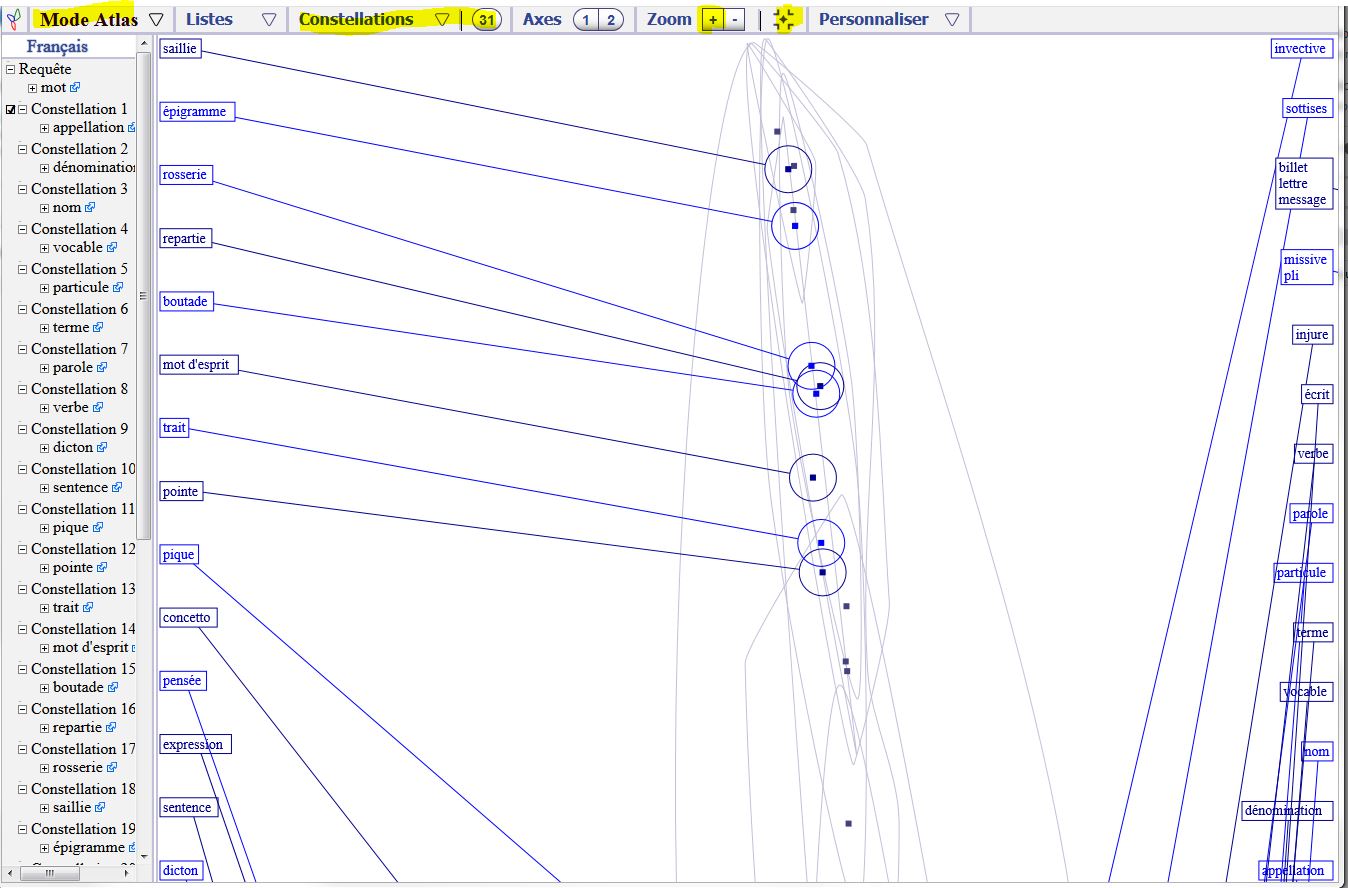This screenshot has height=888, width=1348.
Task: Click external link icon beside 'vocable'
Action: (x=112, y=248)
